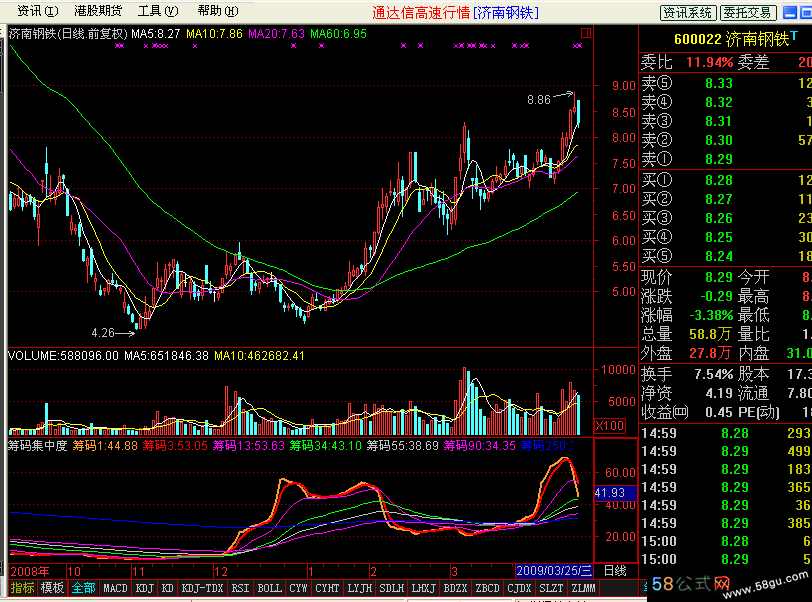Switch to the 模板 tab
Viewport: 812px width, 602px height.
click(53, 587)
